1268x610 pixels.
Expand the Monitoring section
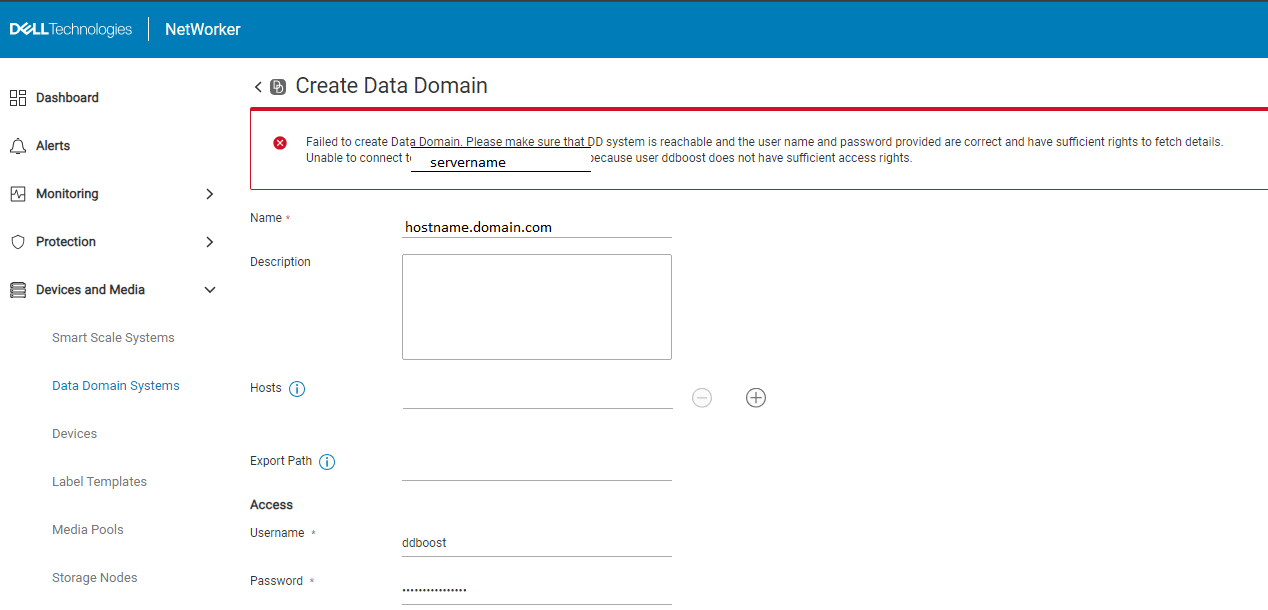(x=210, y=193)
